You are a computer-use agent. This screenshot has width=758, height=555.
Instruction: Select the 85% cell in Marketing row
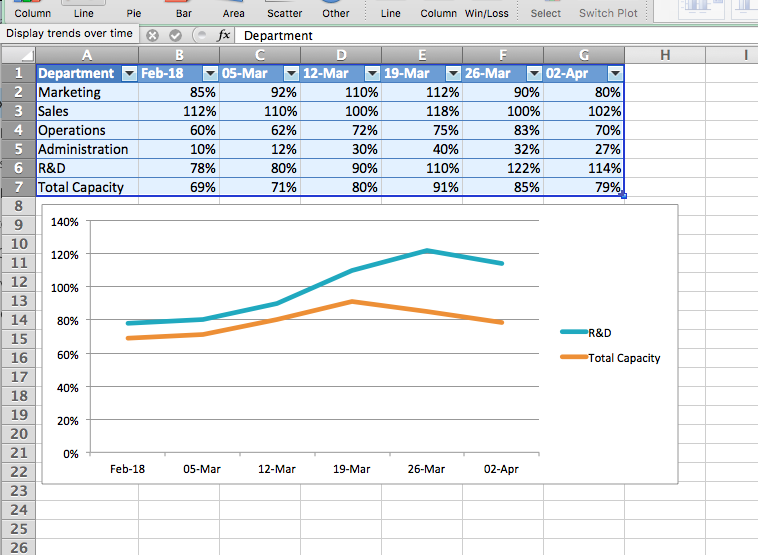click(179, 92)
